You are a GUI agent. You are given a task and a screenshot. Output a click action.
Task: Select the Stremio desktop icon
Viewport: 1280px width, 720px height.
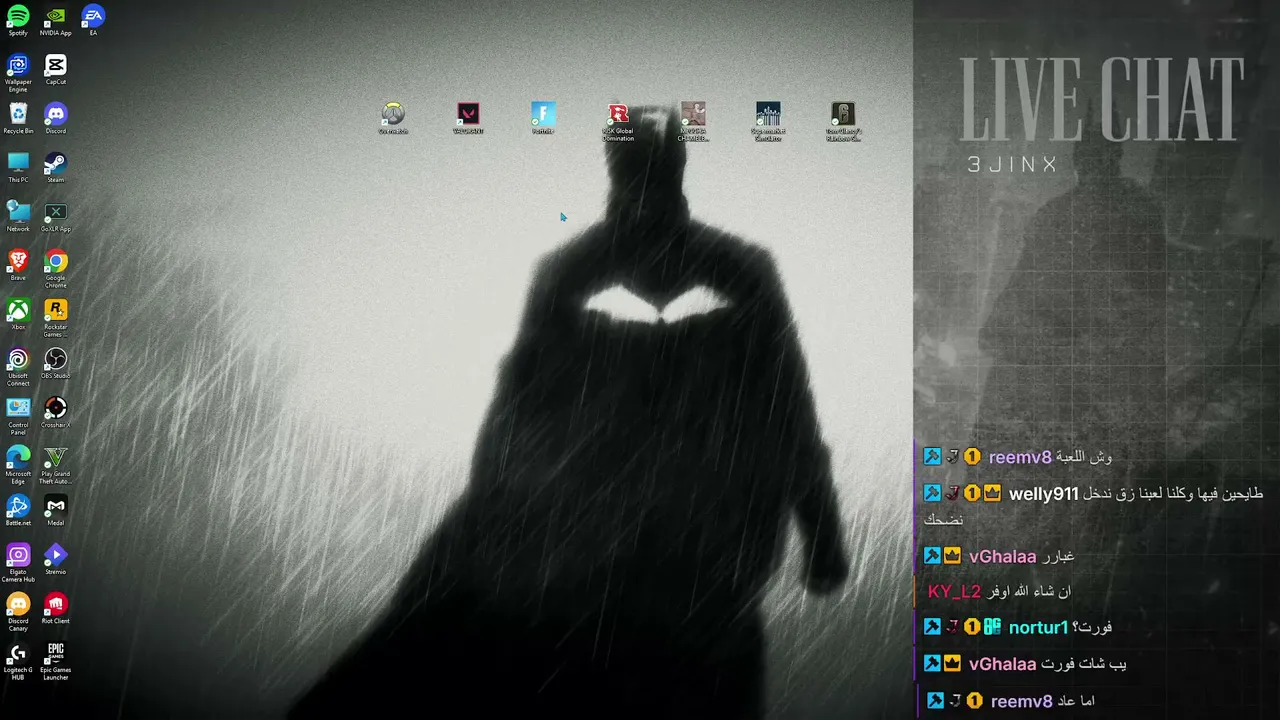click(x=56, y=560)
